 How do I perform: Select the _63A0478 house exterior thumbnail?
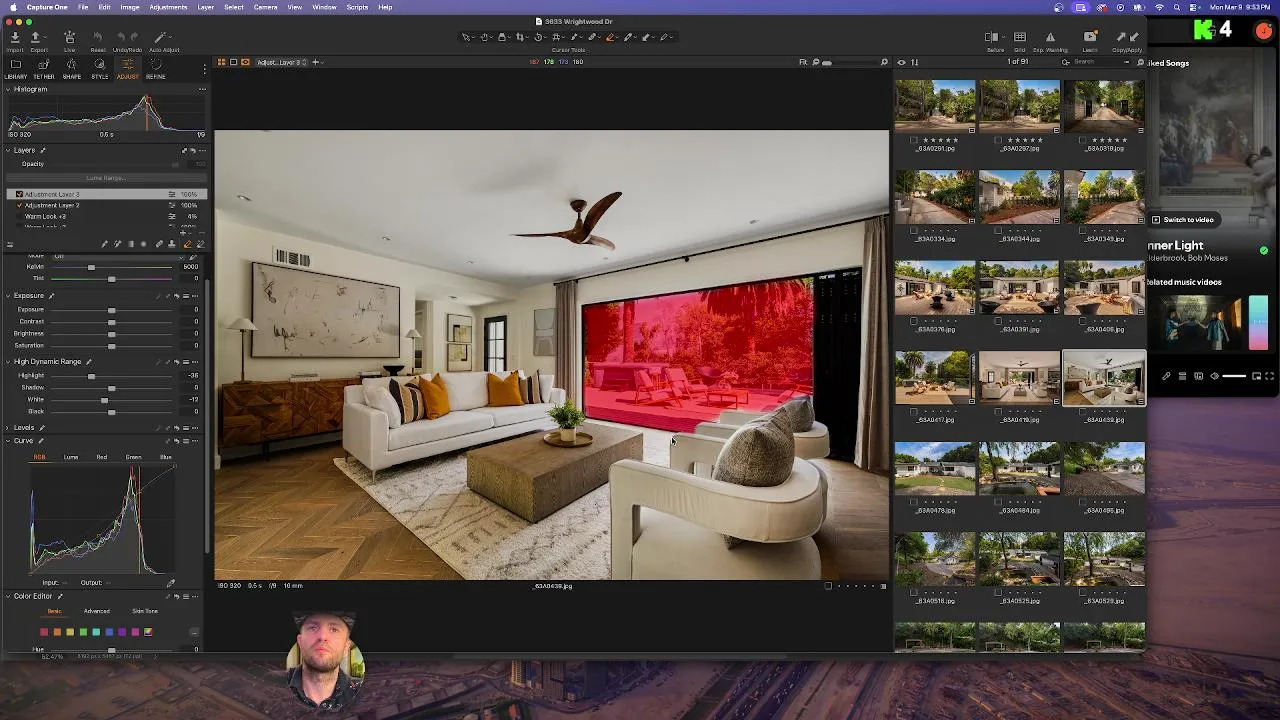click(934, 468)
